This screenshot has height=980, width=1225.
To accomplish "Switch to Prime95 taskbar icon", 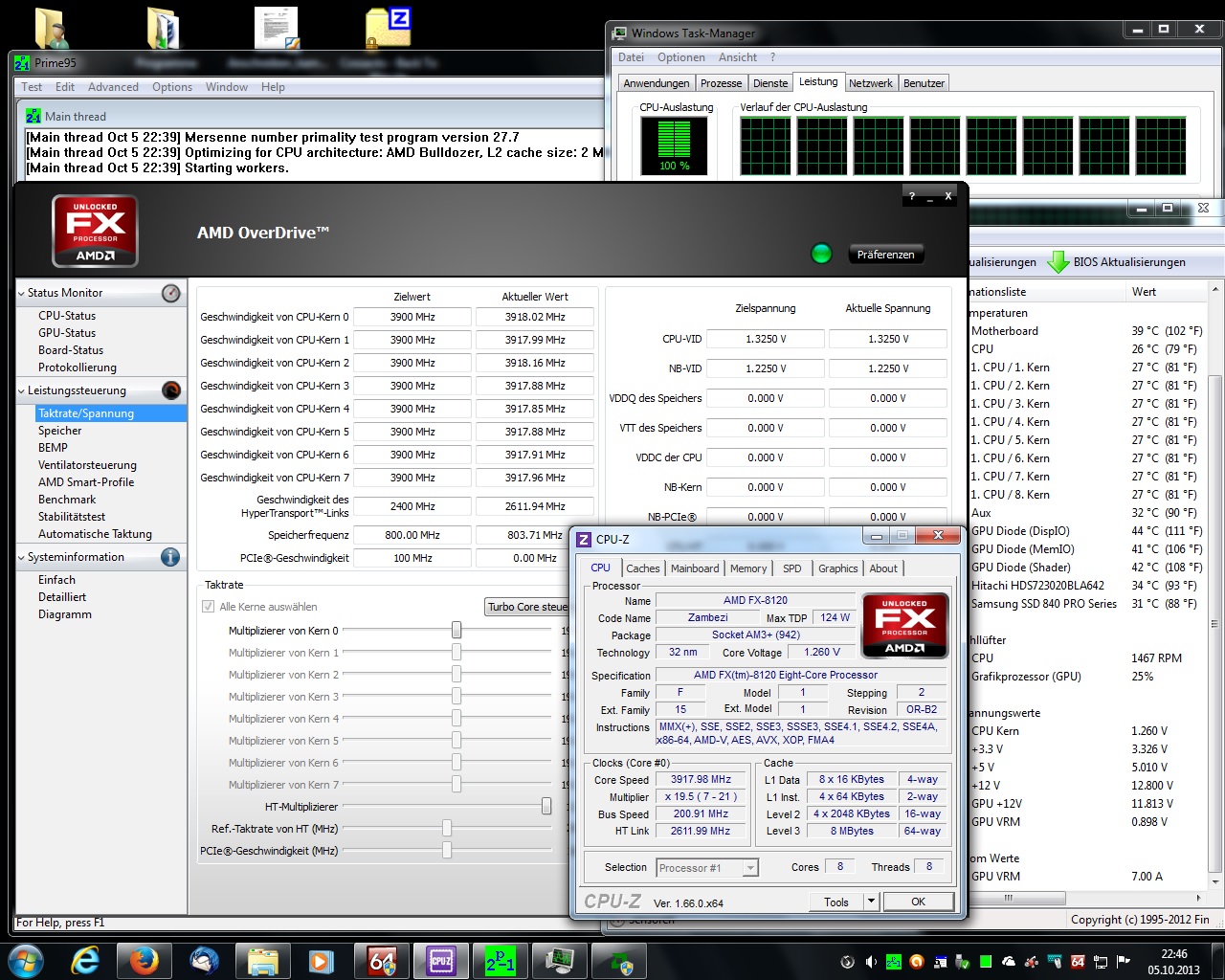I will (x=500, y=961).
